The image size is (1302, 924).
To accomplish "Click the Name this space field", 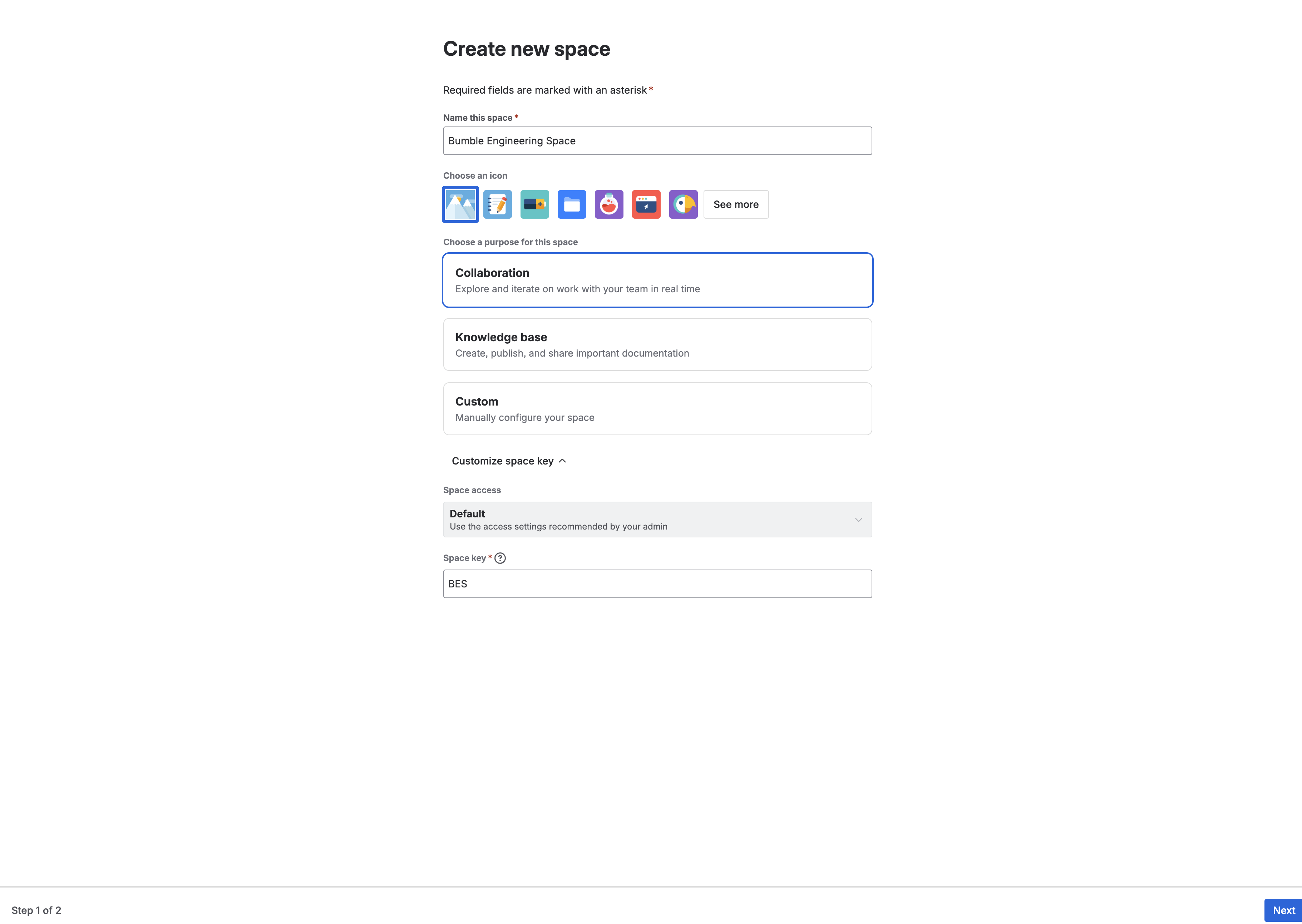I will coord(657,140).
